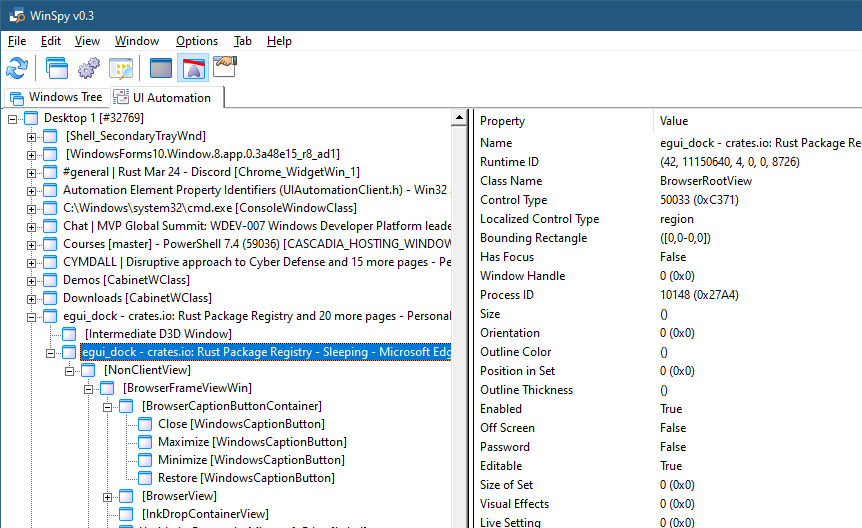Select the Chat MVP Global Summit item

[256, 226]
